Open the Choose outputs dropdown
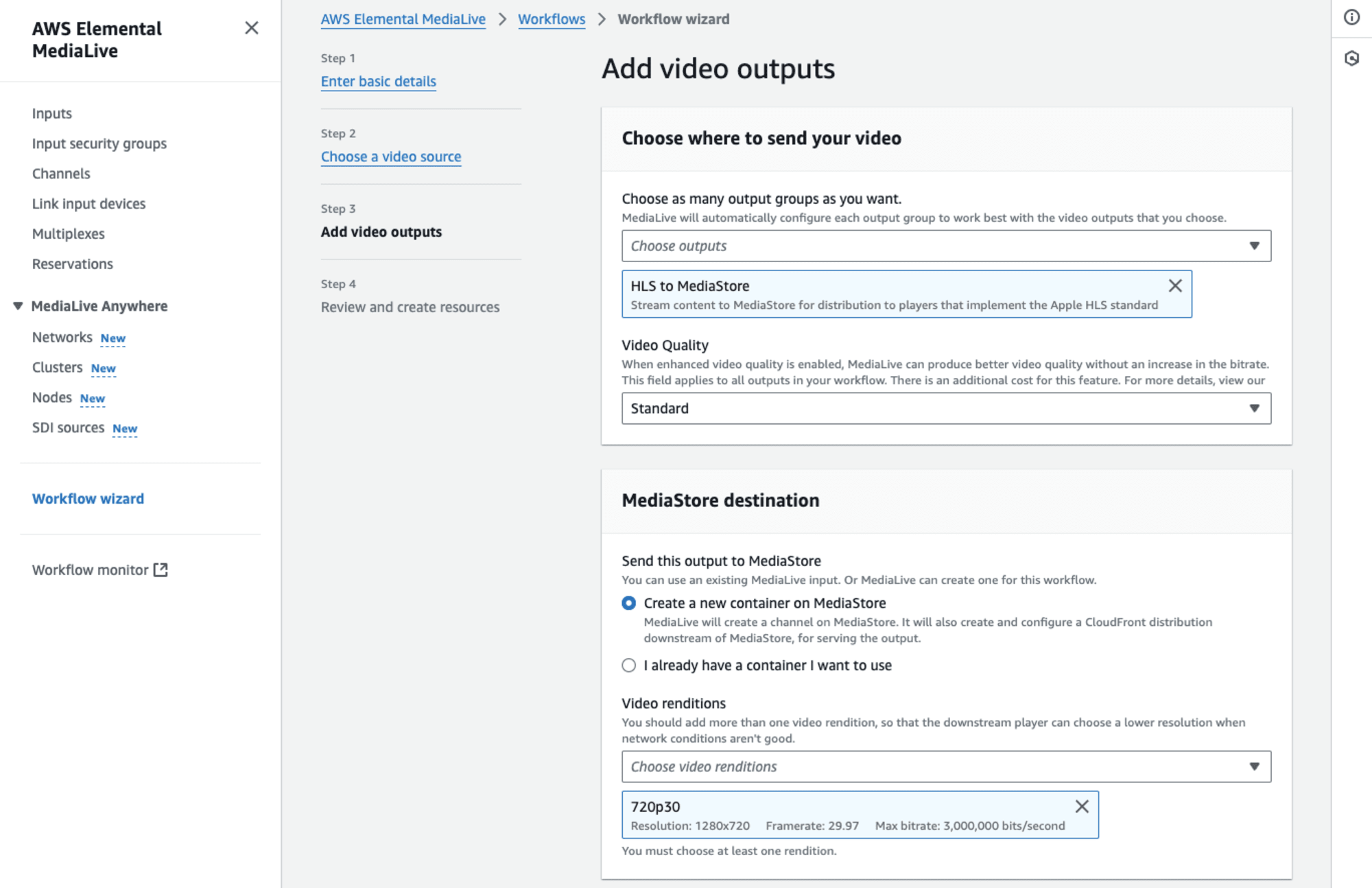The width and height of the screenshot is (1372, 888). (x=946, y=246)
